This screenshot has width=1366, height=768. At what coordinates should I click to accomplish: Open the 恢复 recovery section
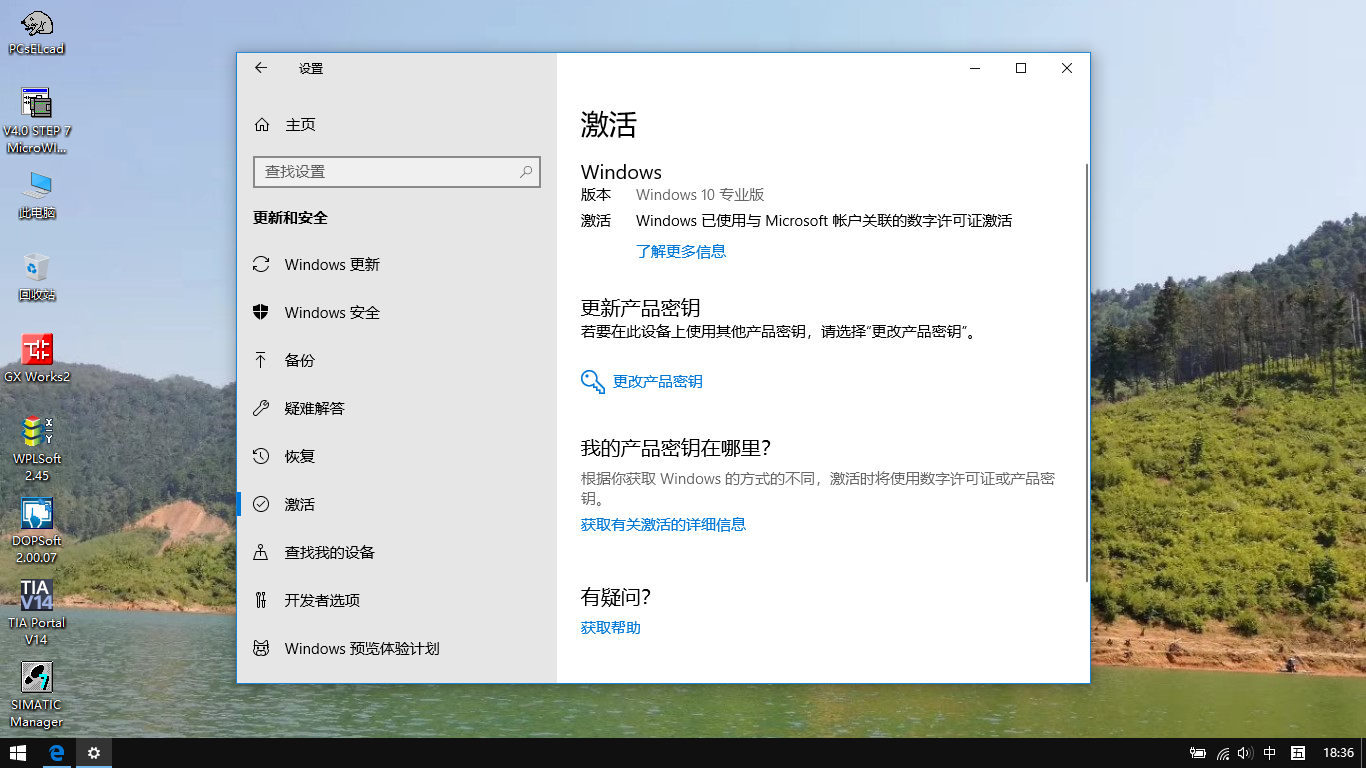click(x=299, y=457)
